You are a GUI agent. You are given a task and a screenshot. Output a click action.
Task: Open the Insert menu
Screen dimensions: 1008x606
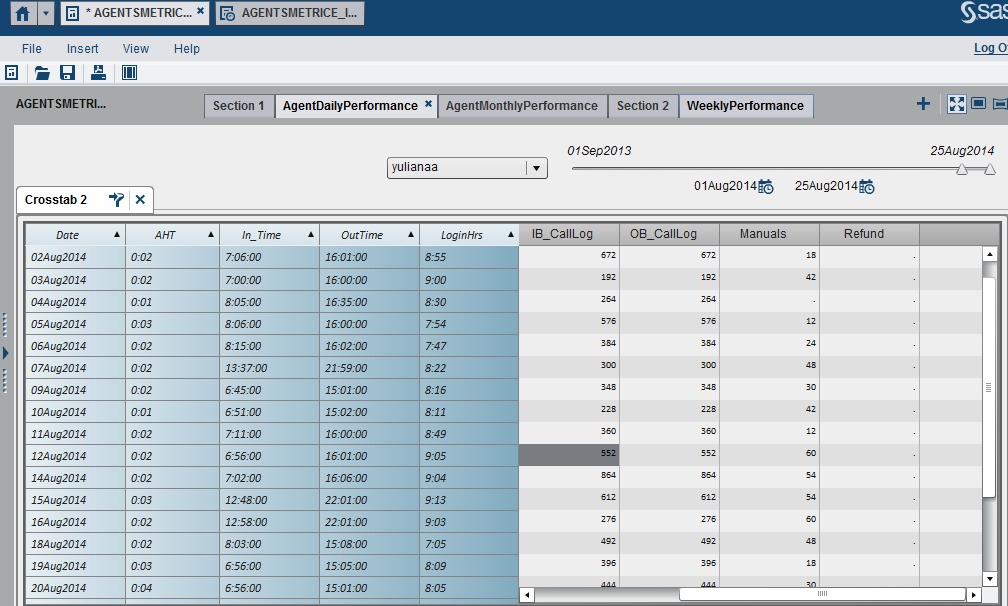(83, 48)
